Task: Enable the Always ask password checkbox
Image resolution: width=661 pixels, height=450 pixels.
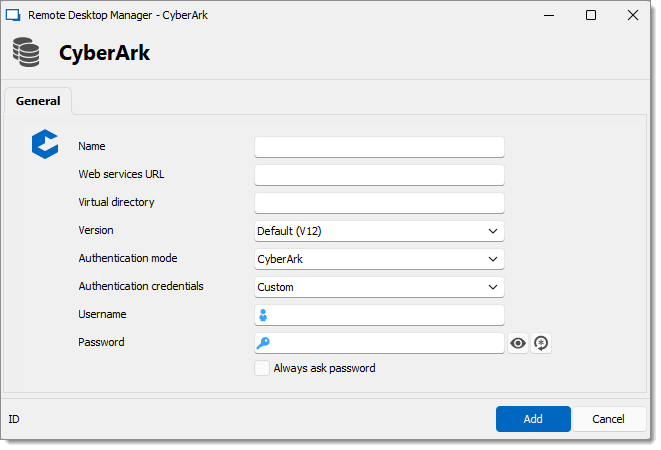Action: point(262,368)
